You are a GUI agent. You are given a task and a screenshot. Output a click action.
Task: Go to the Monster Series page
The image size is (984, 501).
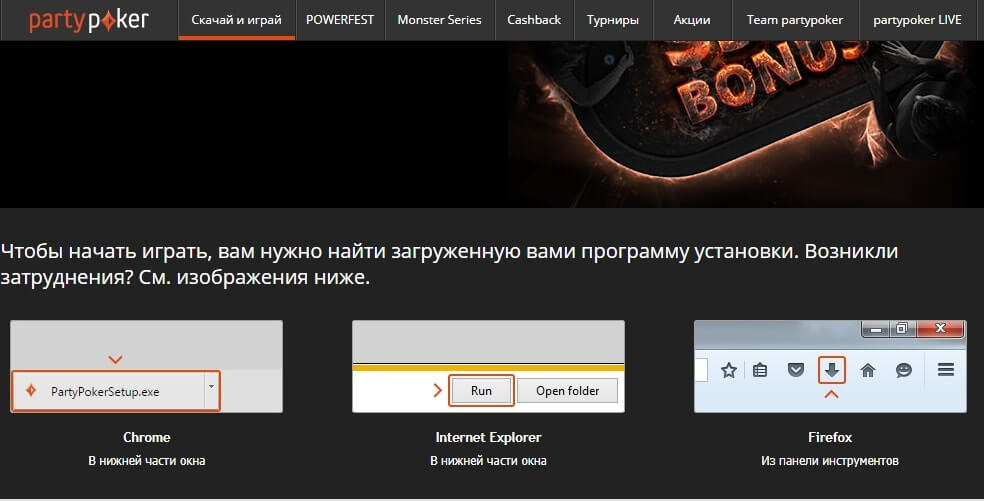pyautogui.click(x=439, y=20)
